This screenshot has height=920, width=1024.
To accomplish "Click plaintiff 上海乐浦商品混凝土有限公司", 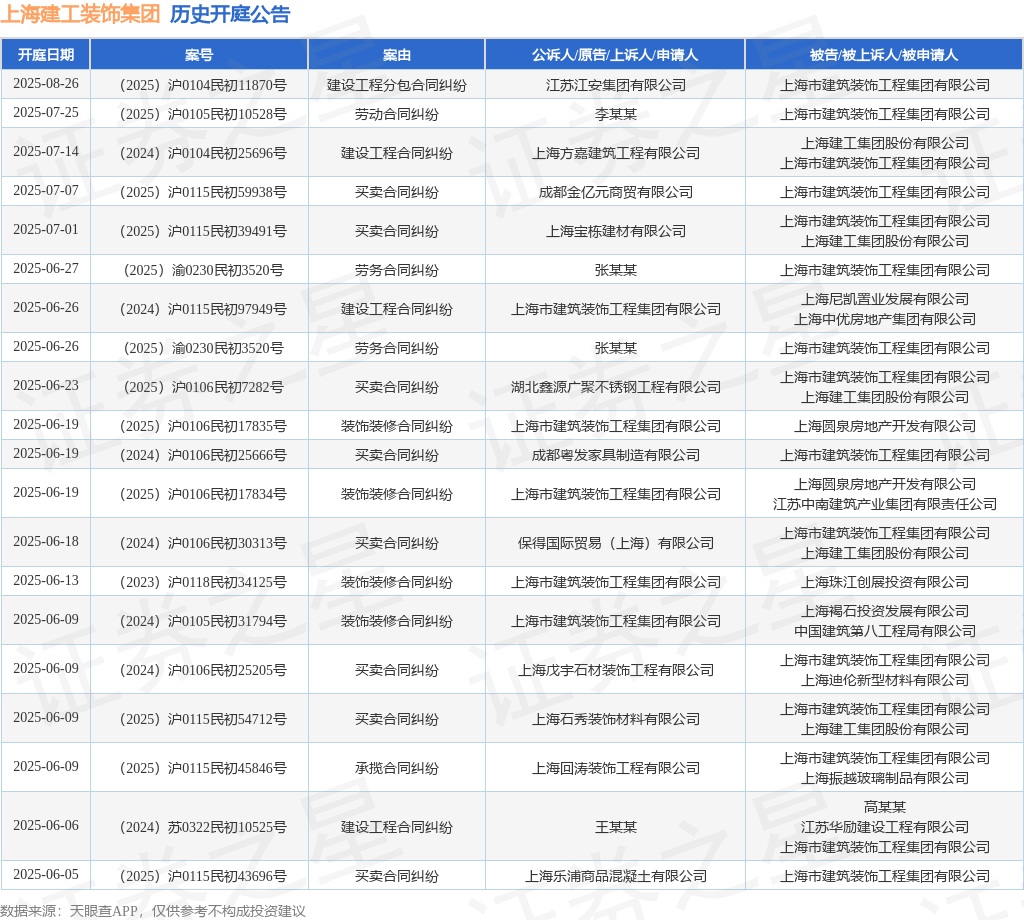I will coord(615,876).
